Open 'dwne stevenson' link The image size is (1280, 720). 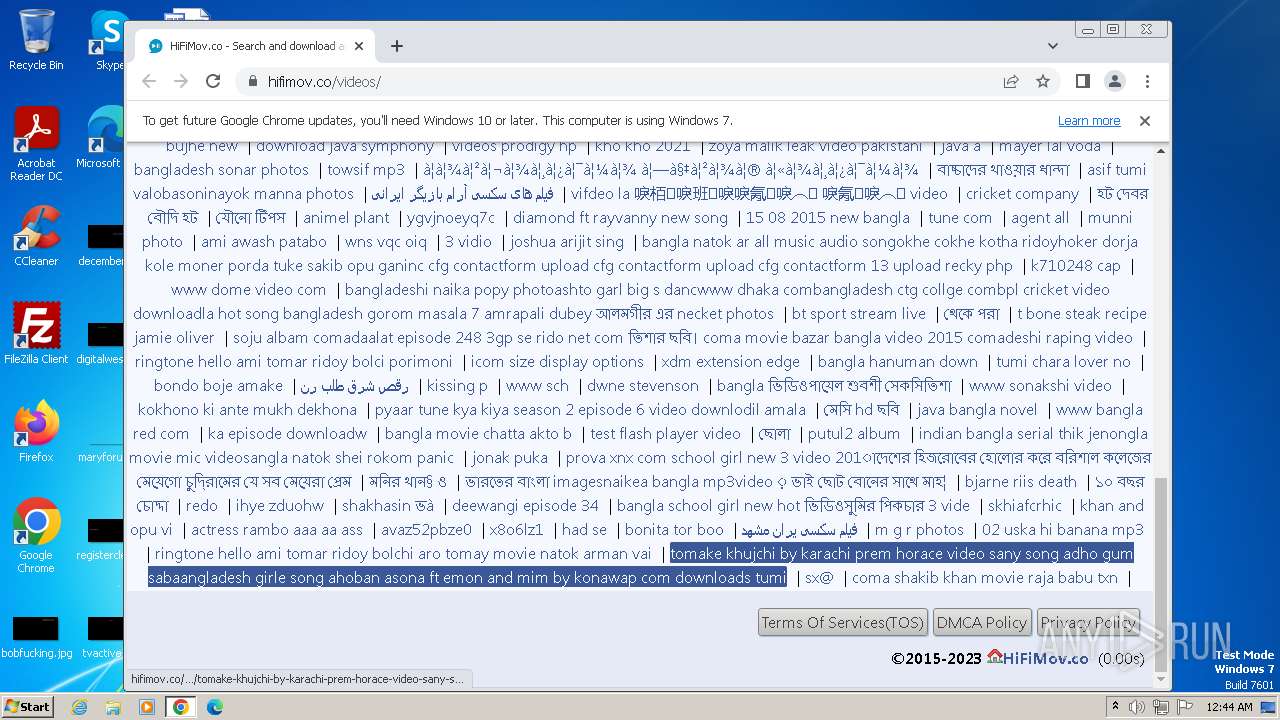[x=642, y=385]
